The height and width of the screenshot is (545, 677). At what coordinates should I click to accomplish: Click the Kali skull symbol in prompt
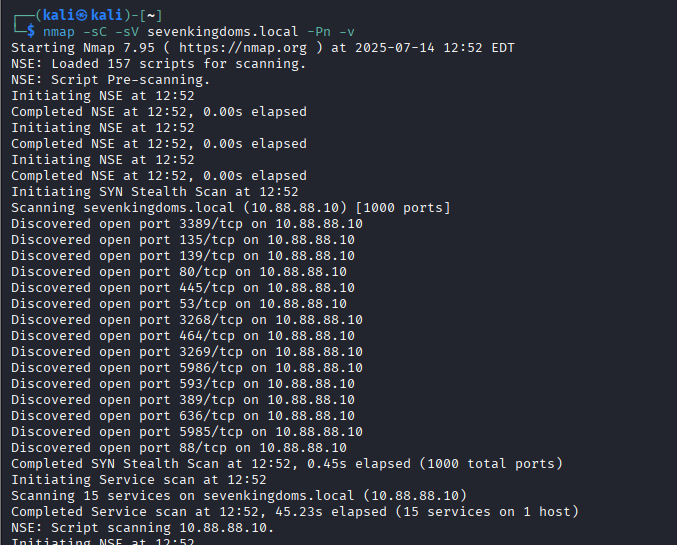tap(82, 16)
